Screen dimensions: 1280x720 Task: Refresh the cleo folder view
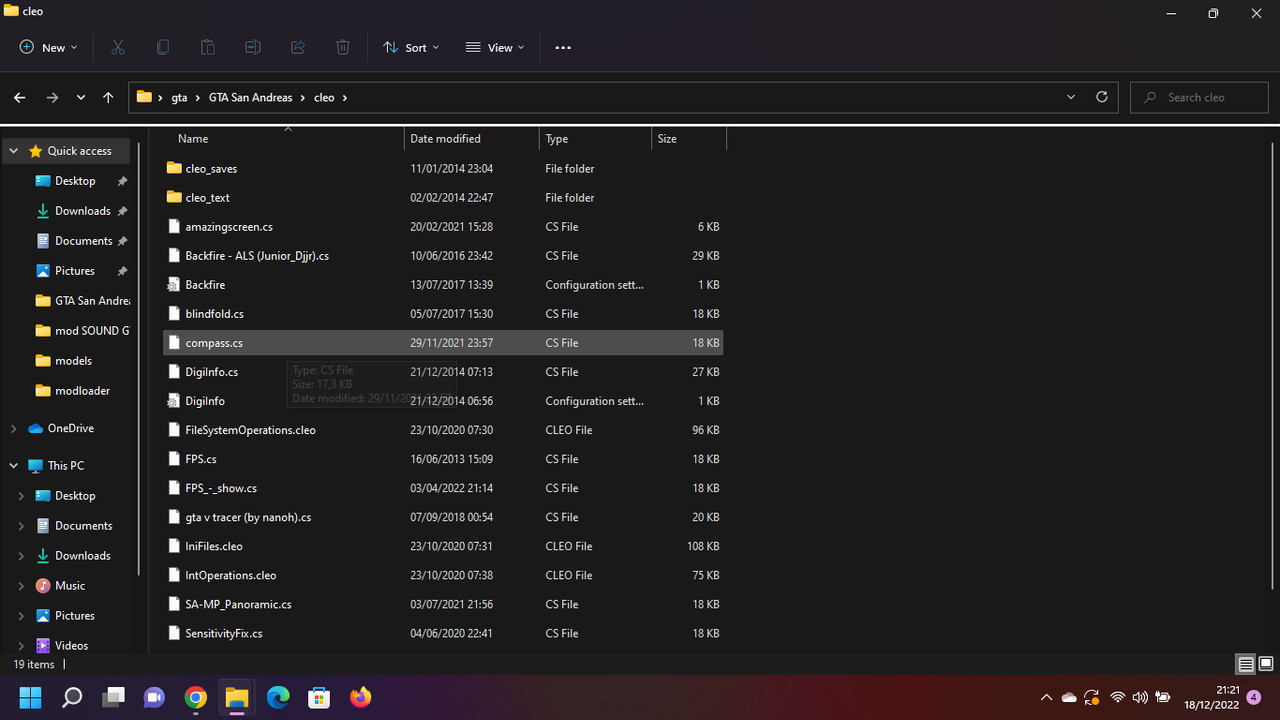coord(1102,97)
